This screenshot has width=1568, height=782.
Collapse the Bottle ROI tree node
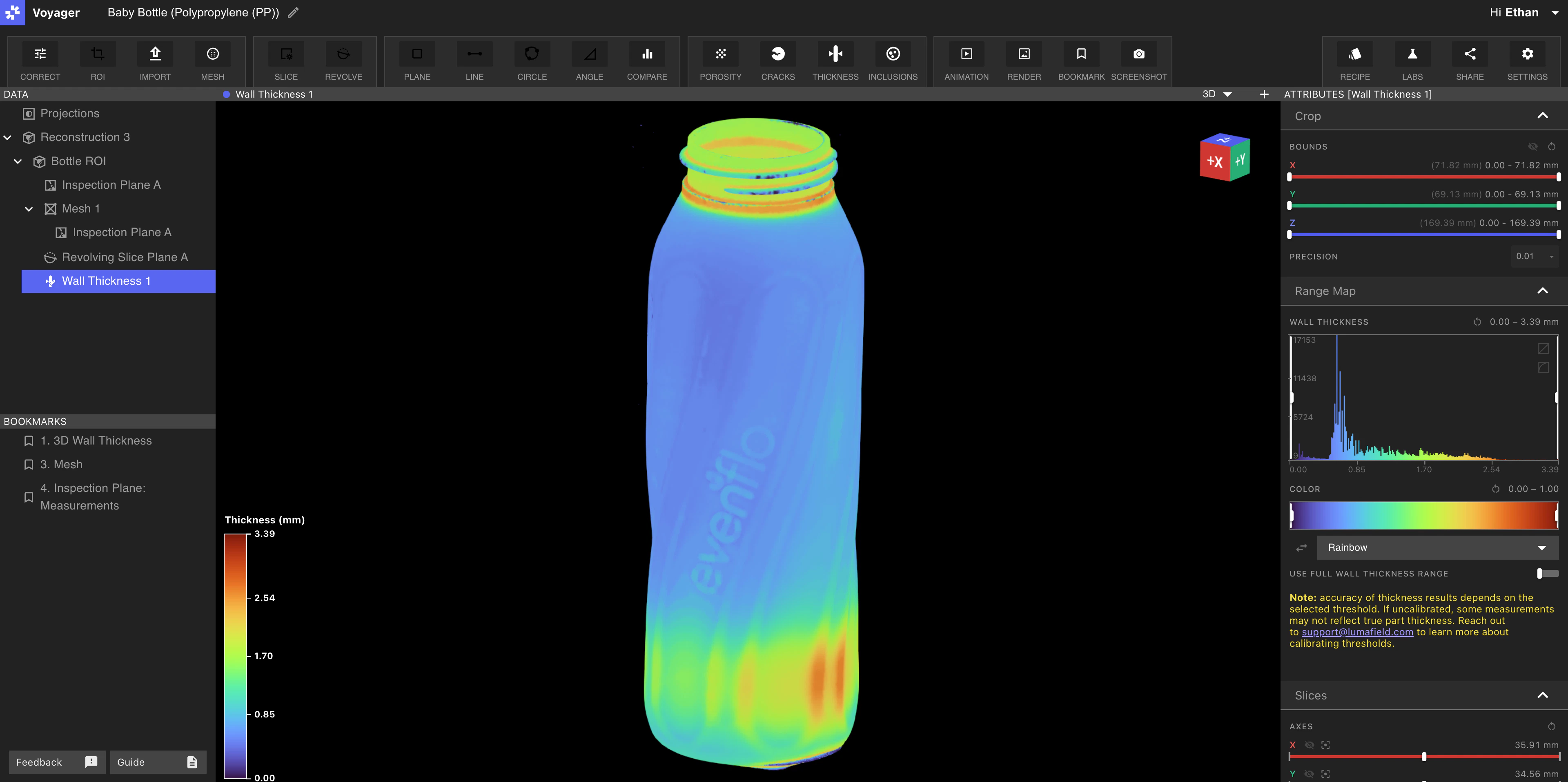click(x=18, y=161)
